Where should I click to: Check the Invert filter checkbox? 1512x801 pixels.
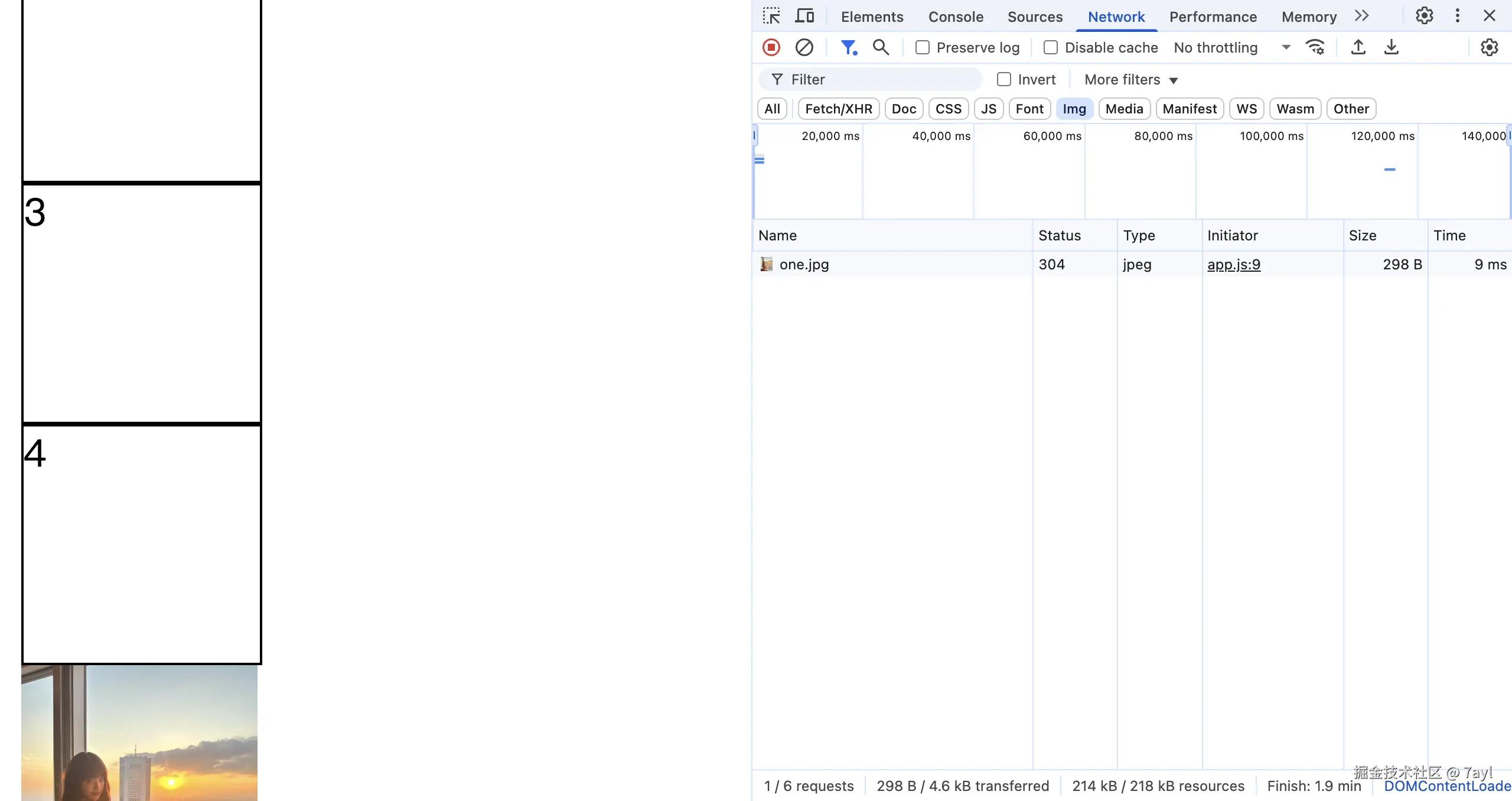1004,79
